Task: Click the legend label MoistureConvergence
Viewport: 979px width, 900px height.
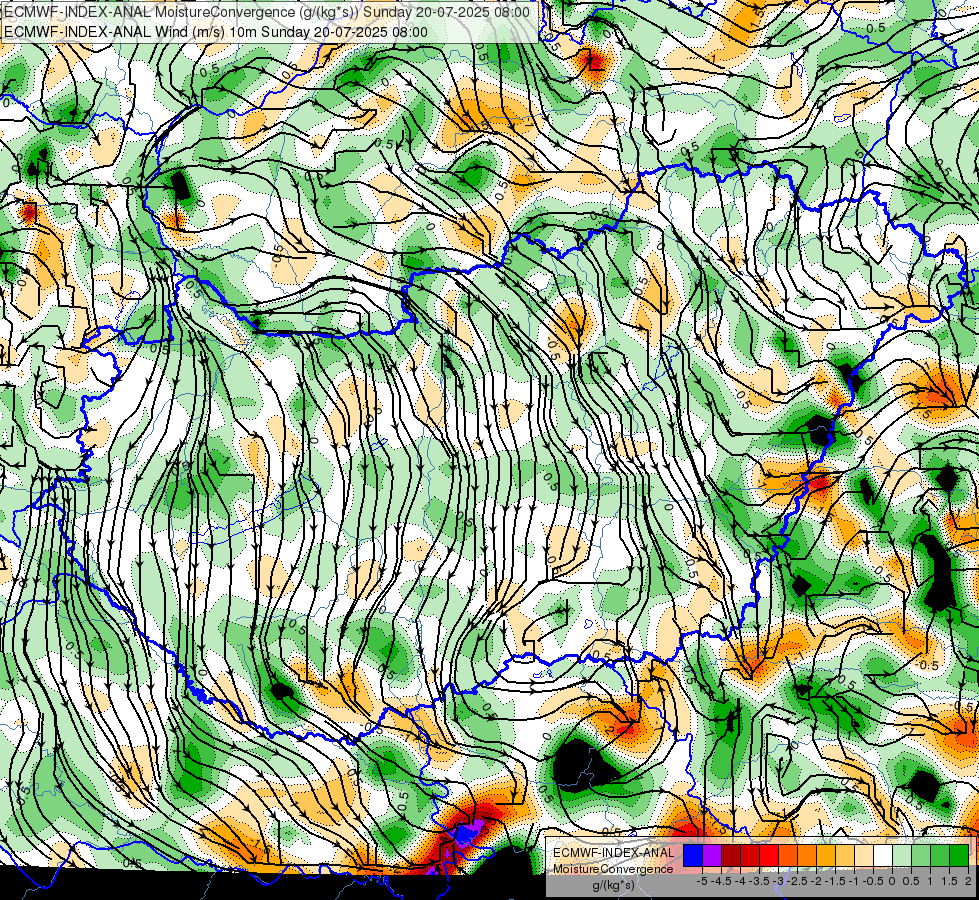Action: click(613, 869)
